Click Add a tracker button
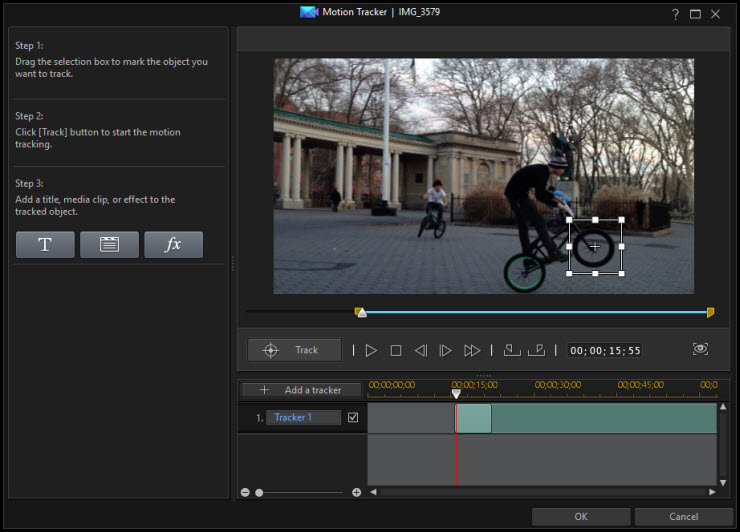Image resolution: width=740 pixels, height=532 pixels. (x=301, y=390)
